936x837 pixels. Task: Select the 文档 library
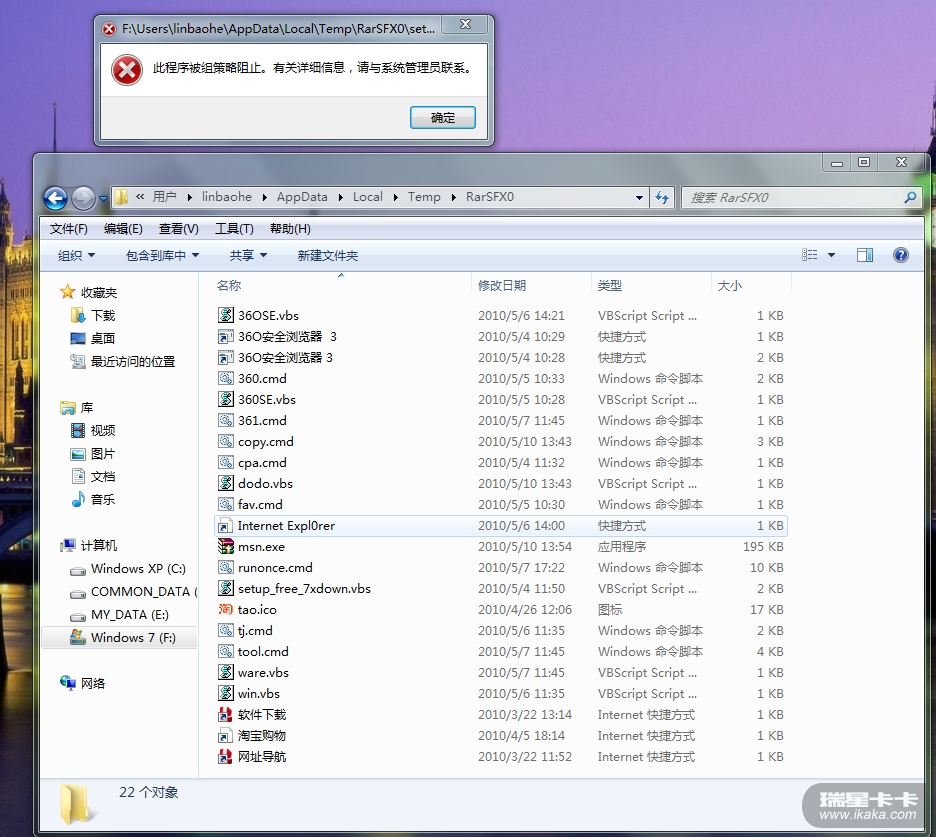point(103,476)
